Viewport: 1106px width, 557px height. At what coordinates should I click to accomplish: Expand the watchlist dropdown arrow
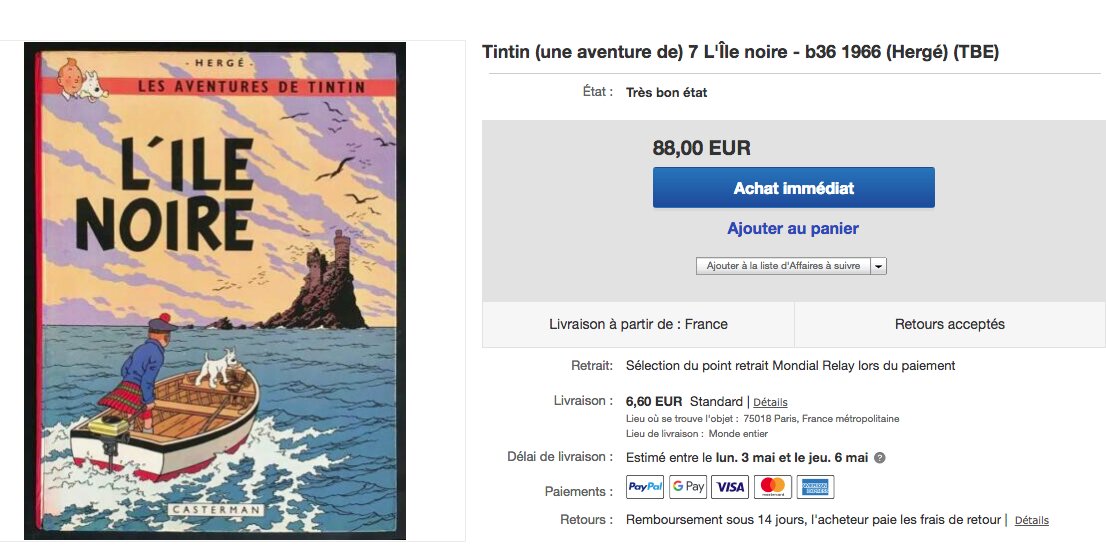pos(878,266)
